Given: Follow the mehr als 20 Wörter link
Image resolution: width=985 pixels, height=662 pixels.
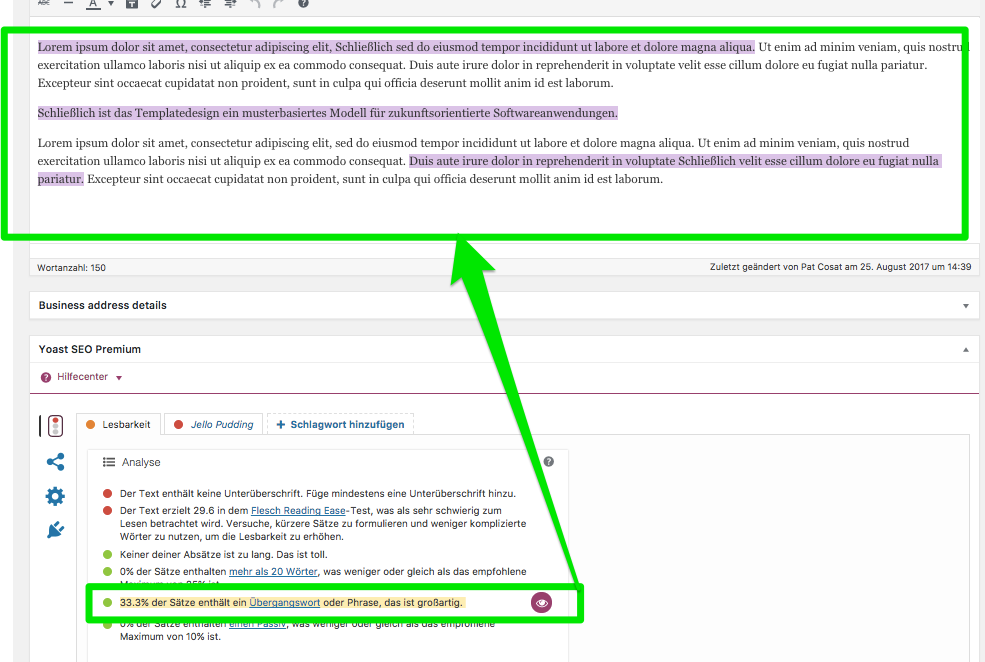Looking at the screenshot, I should pyautogui.click(x=273, y=572).
